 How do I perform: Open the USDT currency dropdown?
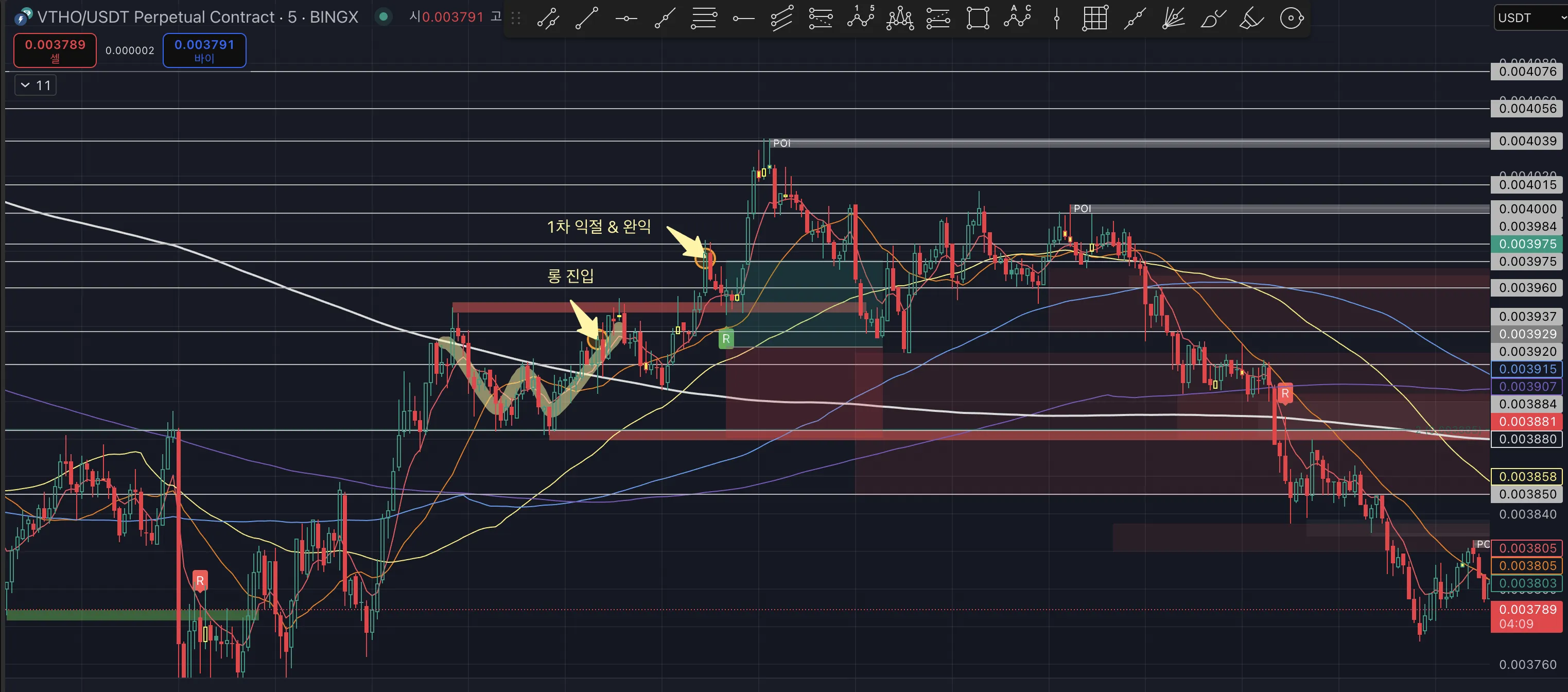click(x=1530, y=18)
